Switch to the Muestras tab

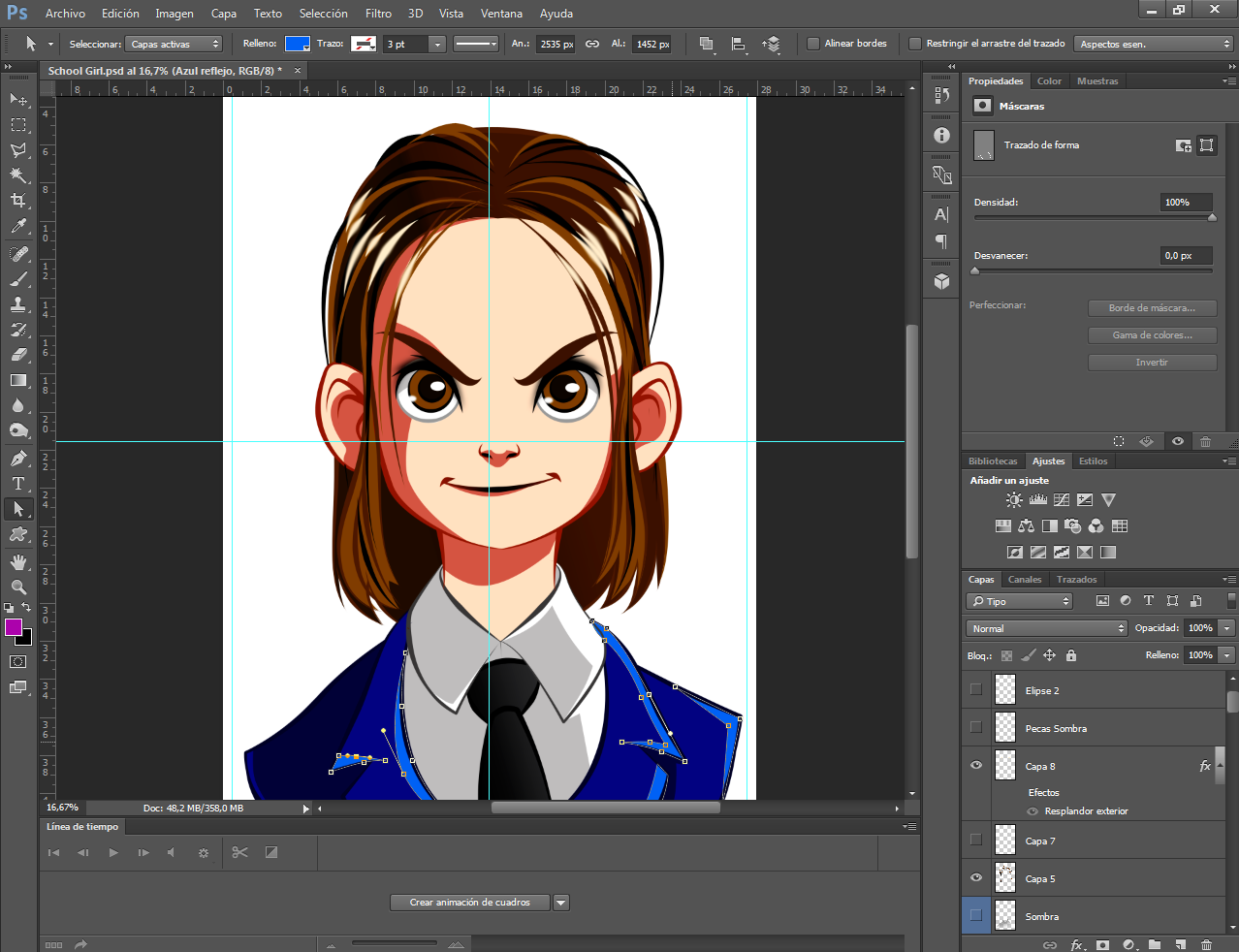(1097, 81)
